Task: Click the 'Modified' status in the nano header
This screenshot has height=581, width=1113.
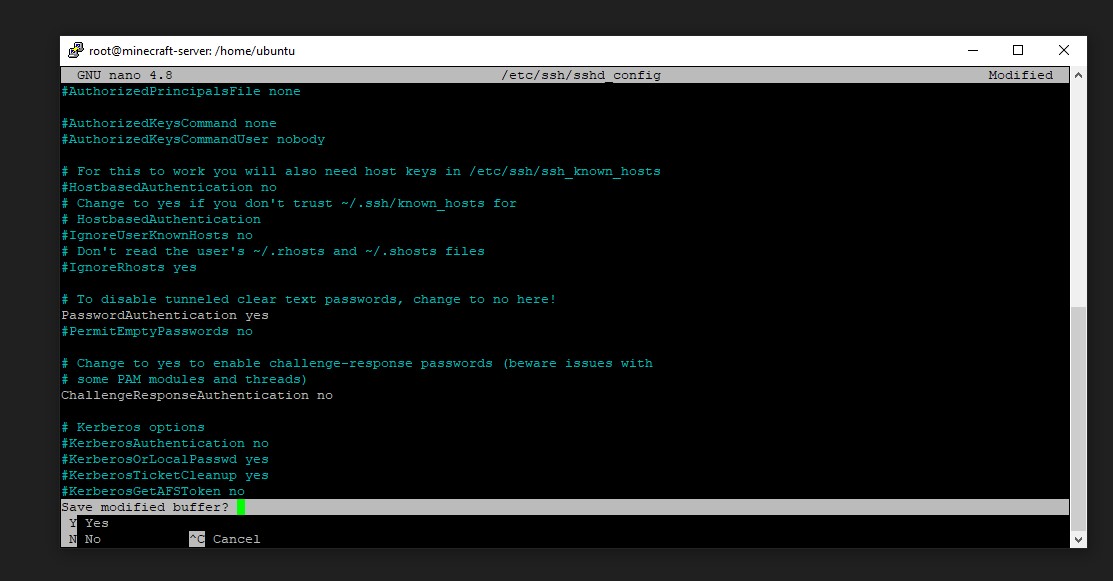Action: tap(1020, 75)
